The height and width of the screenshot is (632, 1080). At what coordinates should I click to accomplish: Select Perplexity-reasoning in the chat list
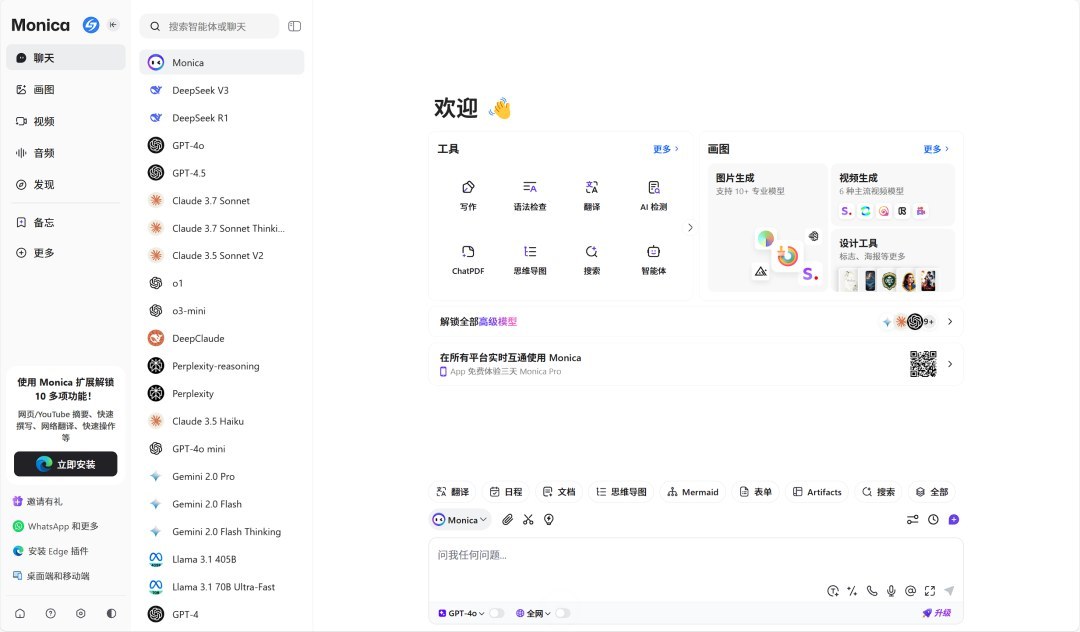pyautogui.click(x=222, y=366)
